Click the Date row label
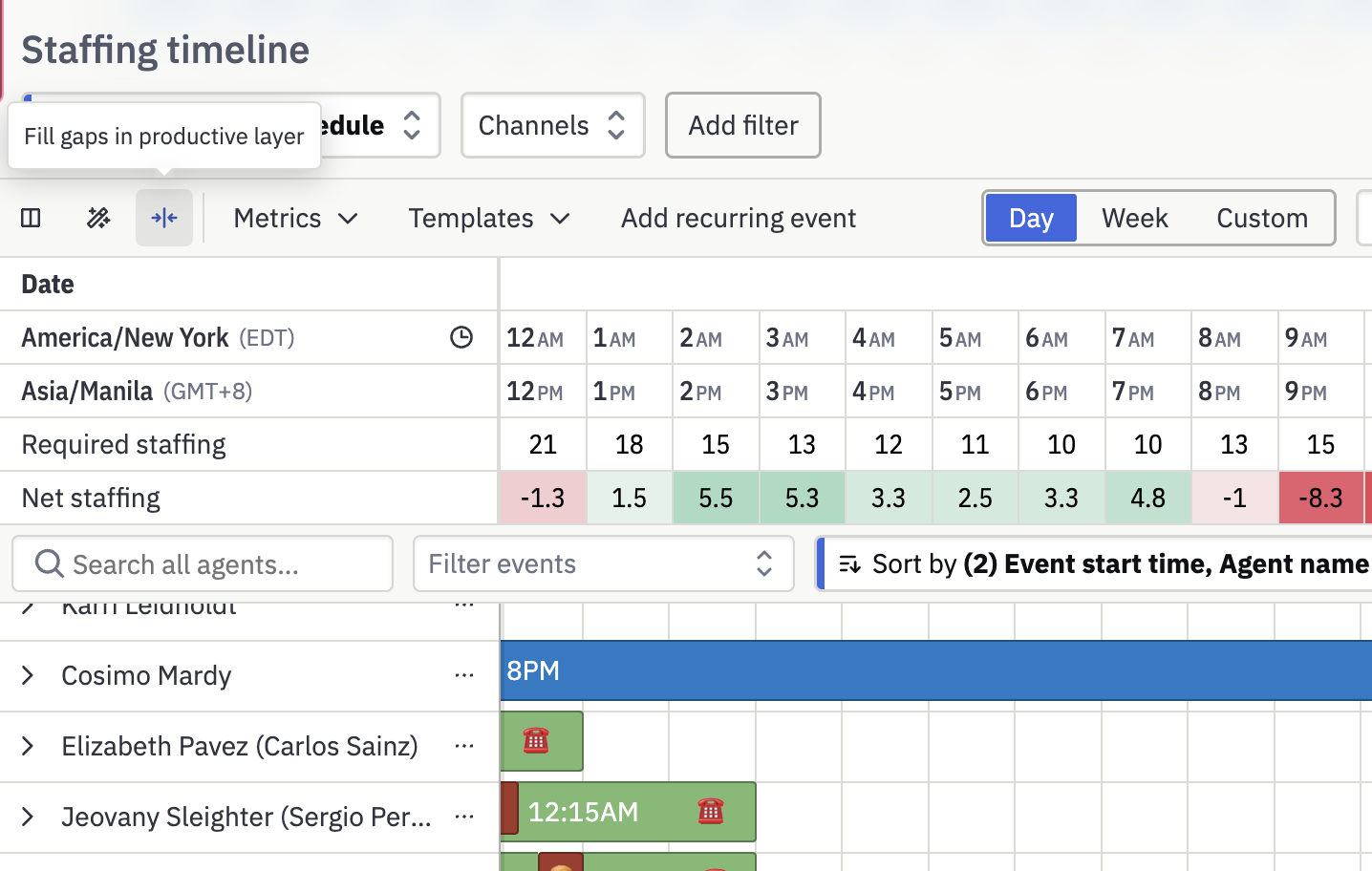Image resolution: width=1372 pixels, height=871 pixels. tap(48, 284)
